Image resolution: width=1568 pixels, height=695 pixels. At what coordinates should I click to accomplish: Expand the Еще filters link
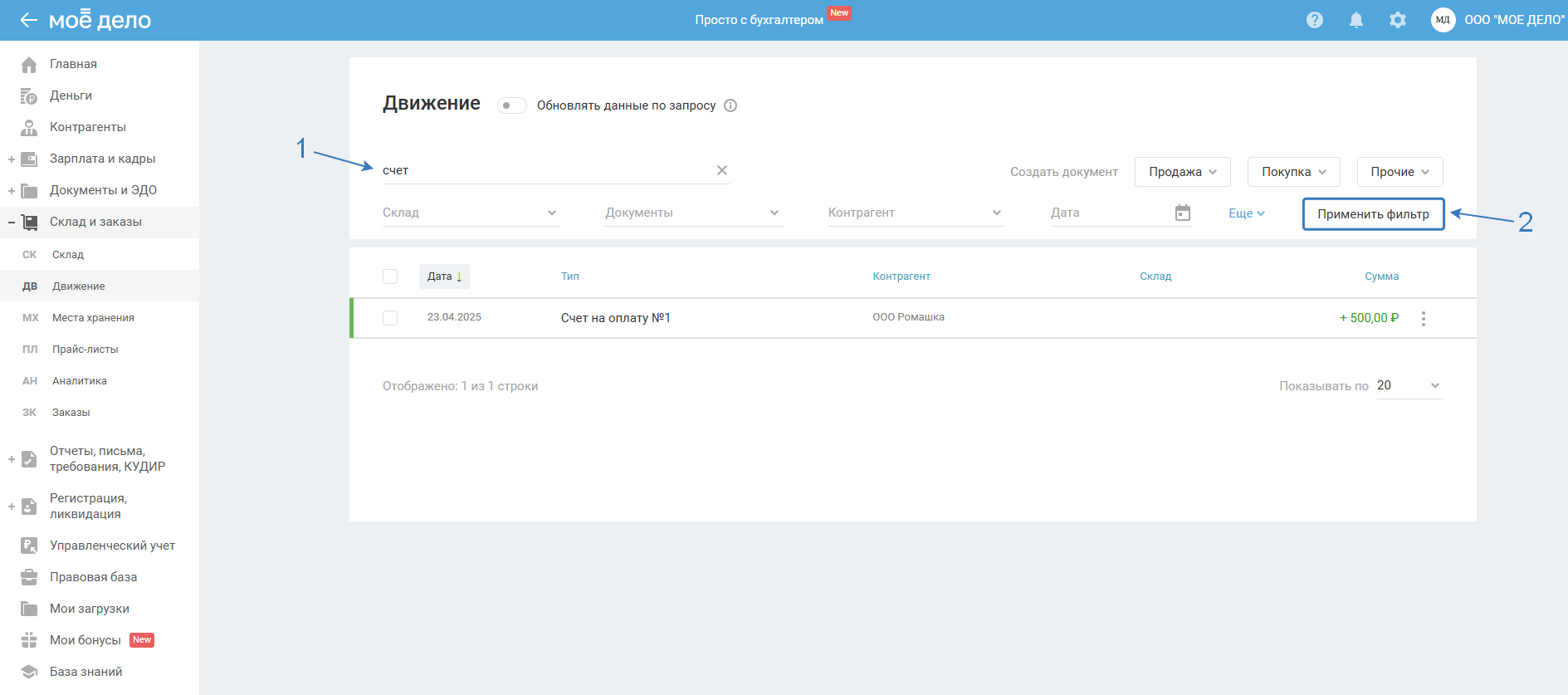(x=1247, y=213)
